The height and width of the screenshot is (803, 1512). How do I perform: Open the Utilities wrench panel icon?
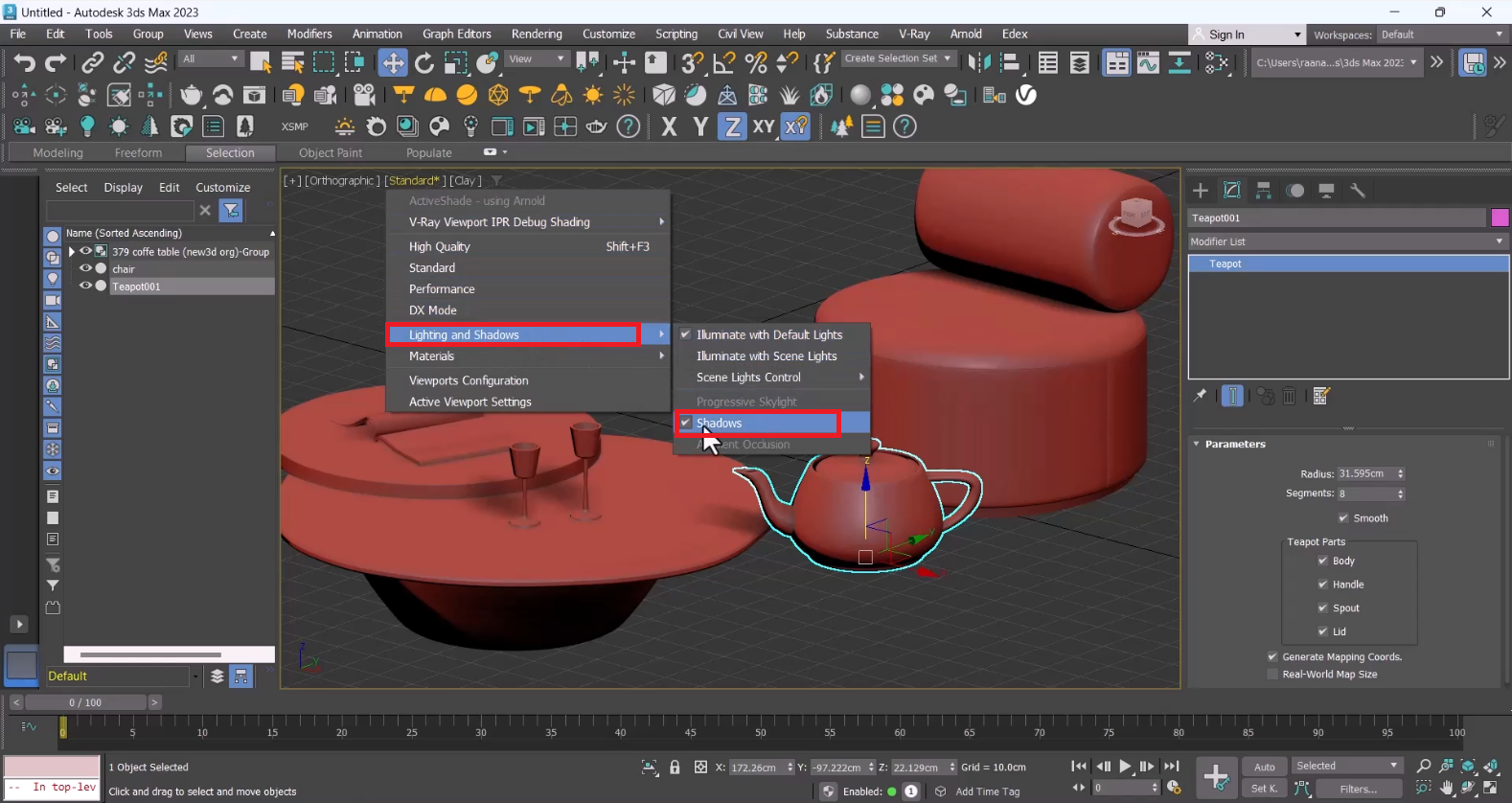tap(1358, 191)
